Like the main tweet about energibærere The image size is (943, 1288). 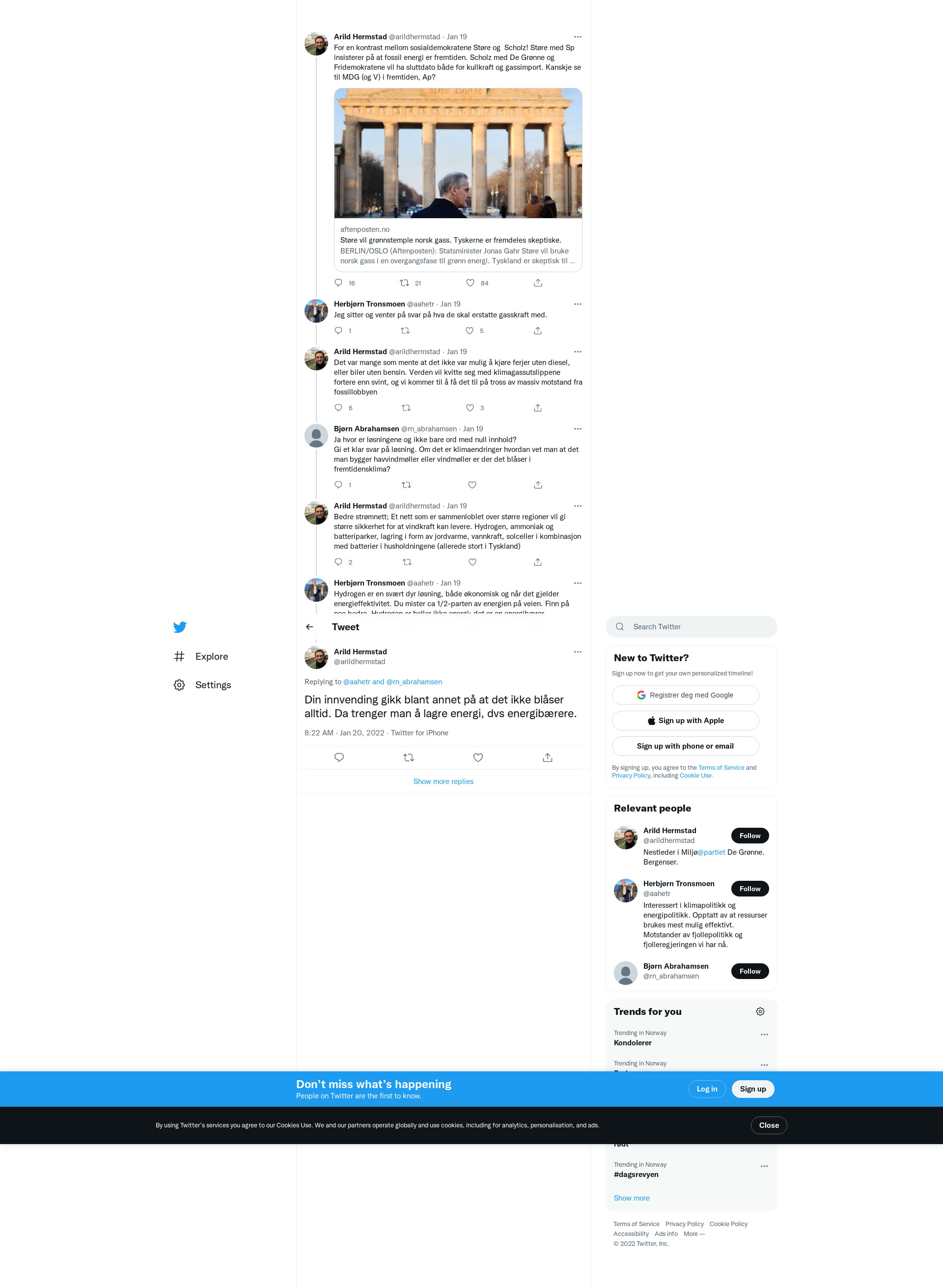coord(478,757)
